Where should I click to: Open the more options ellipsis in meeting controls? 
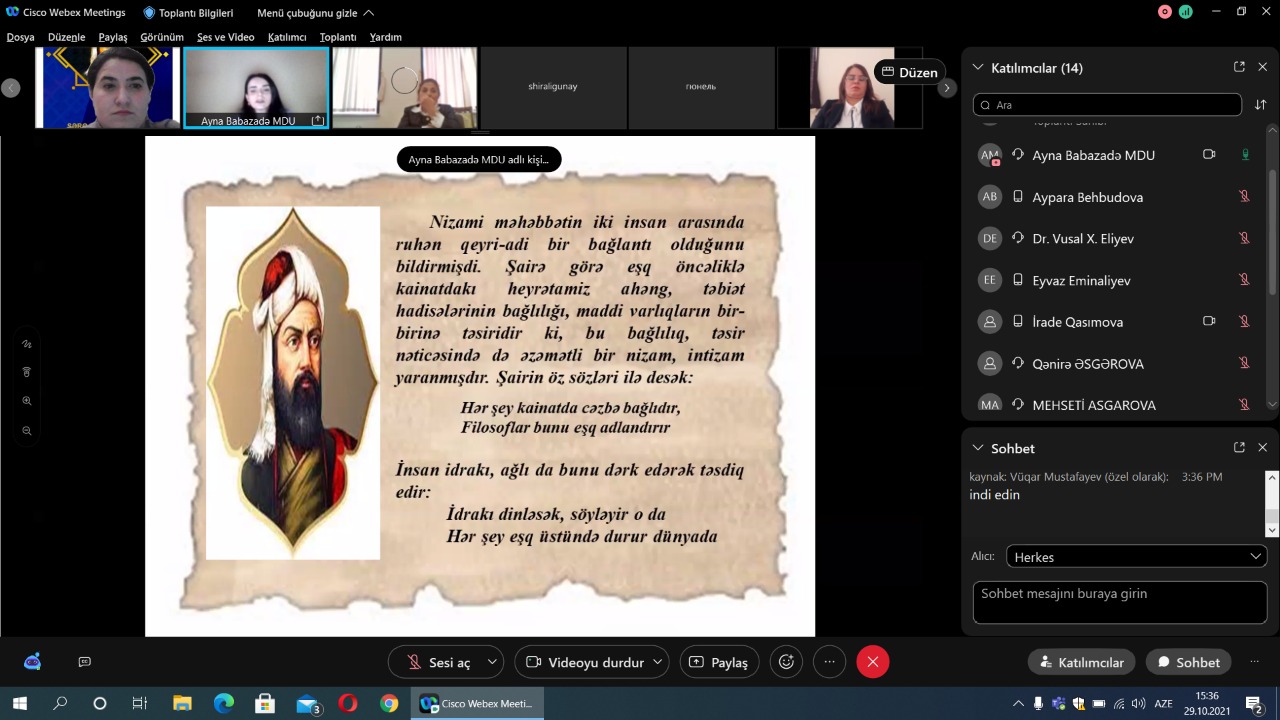[829, 662]
